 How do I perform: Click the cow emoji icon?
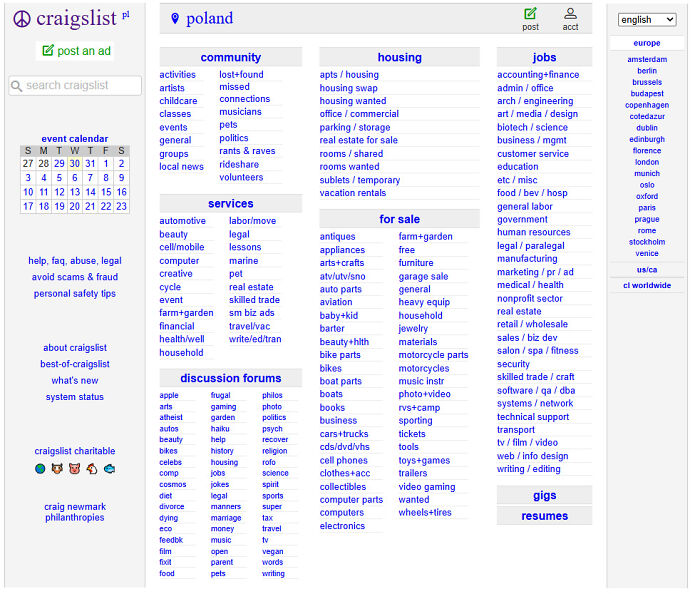[x=57, y=468]
